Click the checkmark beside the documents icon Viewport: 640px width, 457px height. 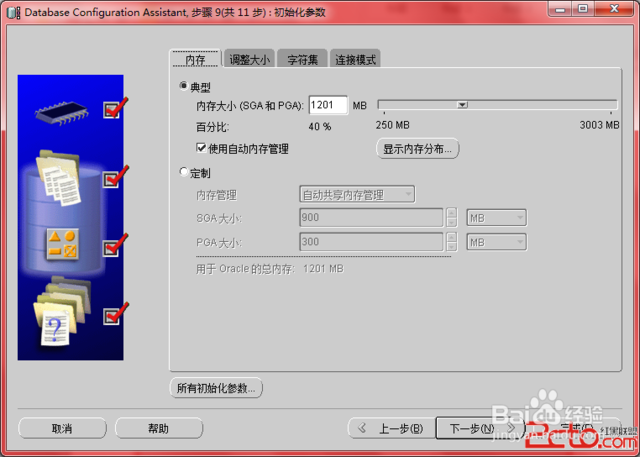point(116,176)
